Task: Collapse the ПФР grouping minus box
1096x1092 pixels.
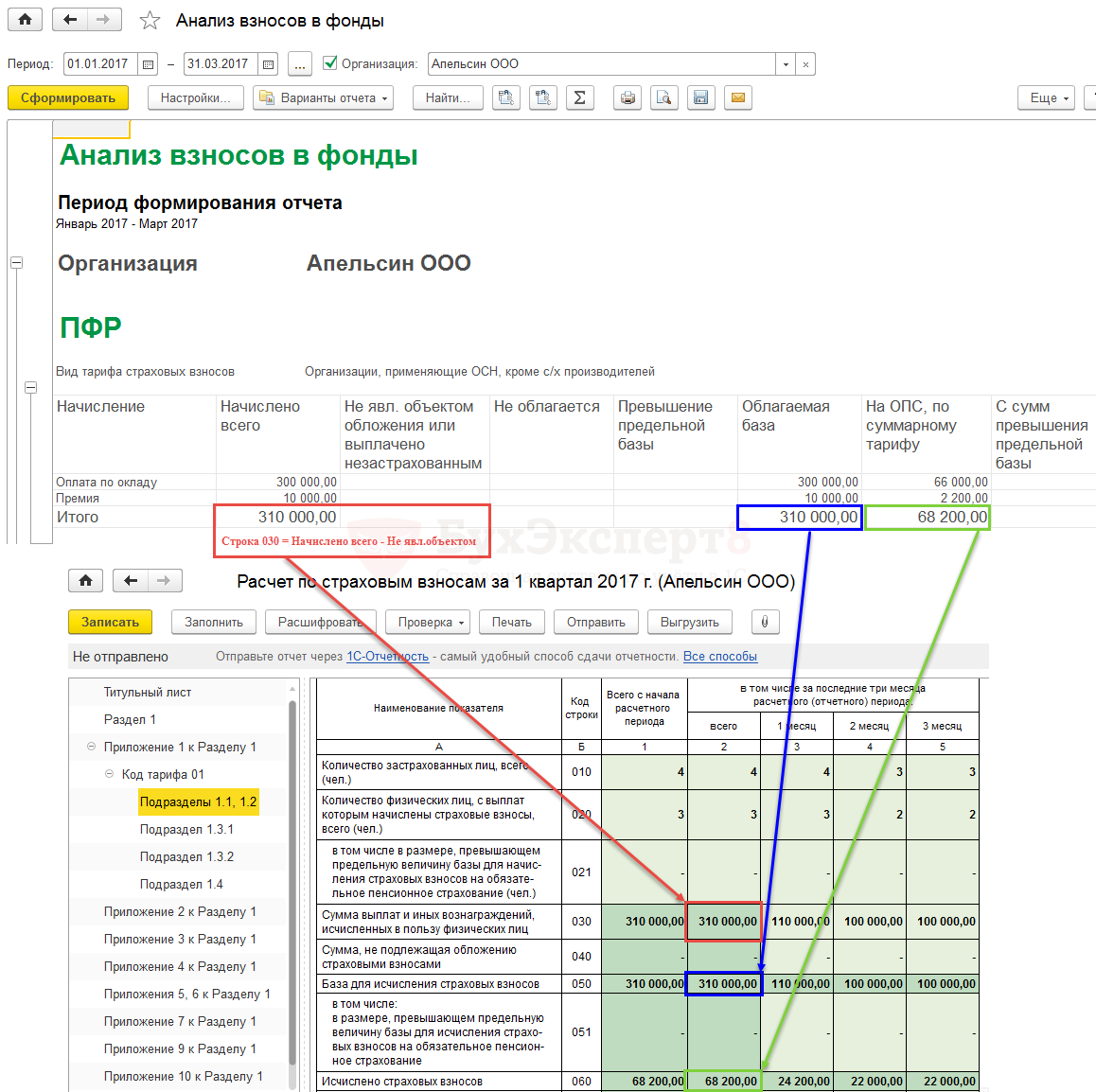Action: [x=30, y=387]
